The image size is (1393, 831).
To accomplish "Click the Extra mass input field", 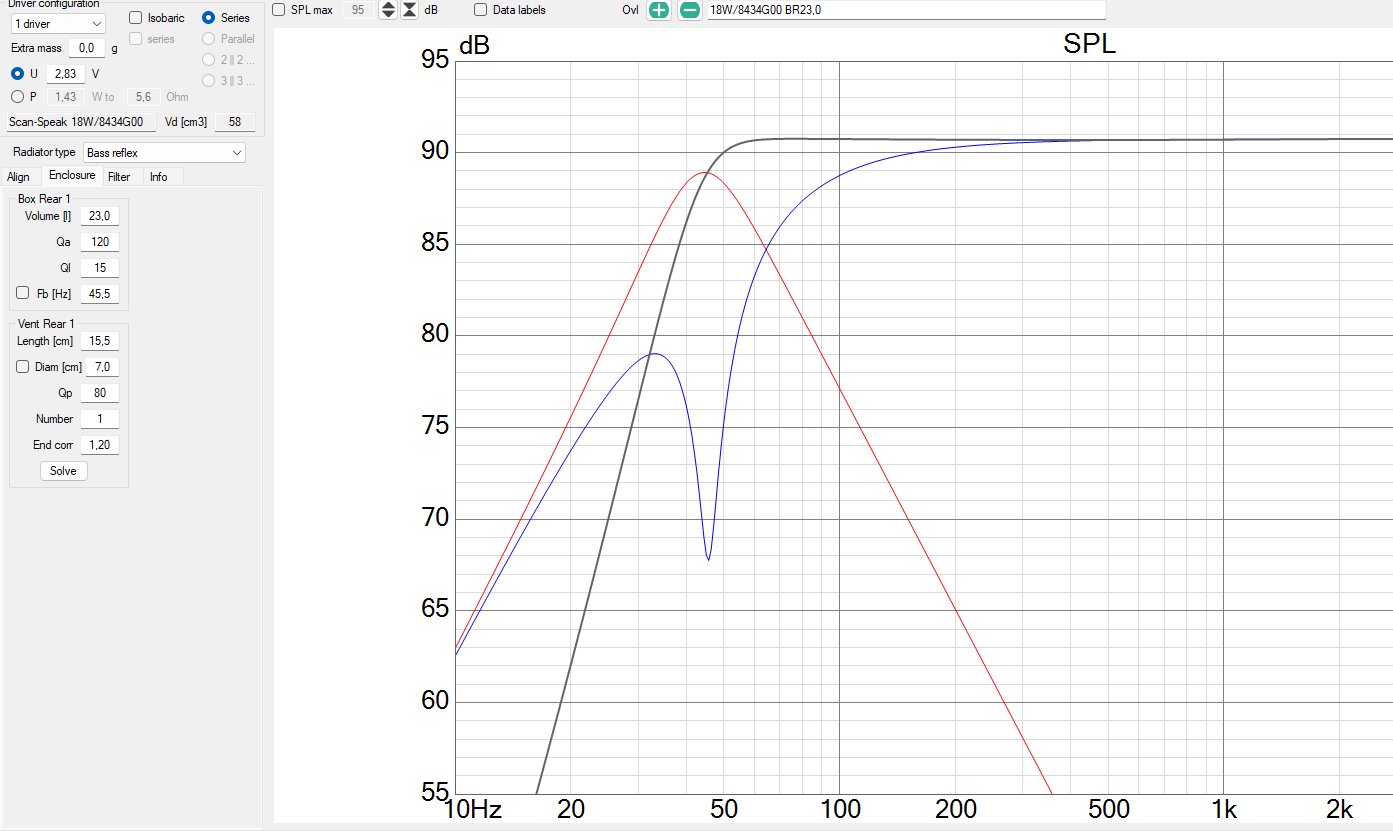I will 87,48.
